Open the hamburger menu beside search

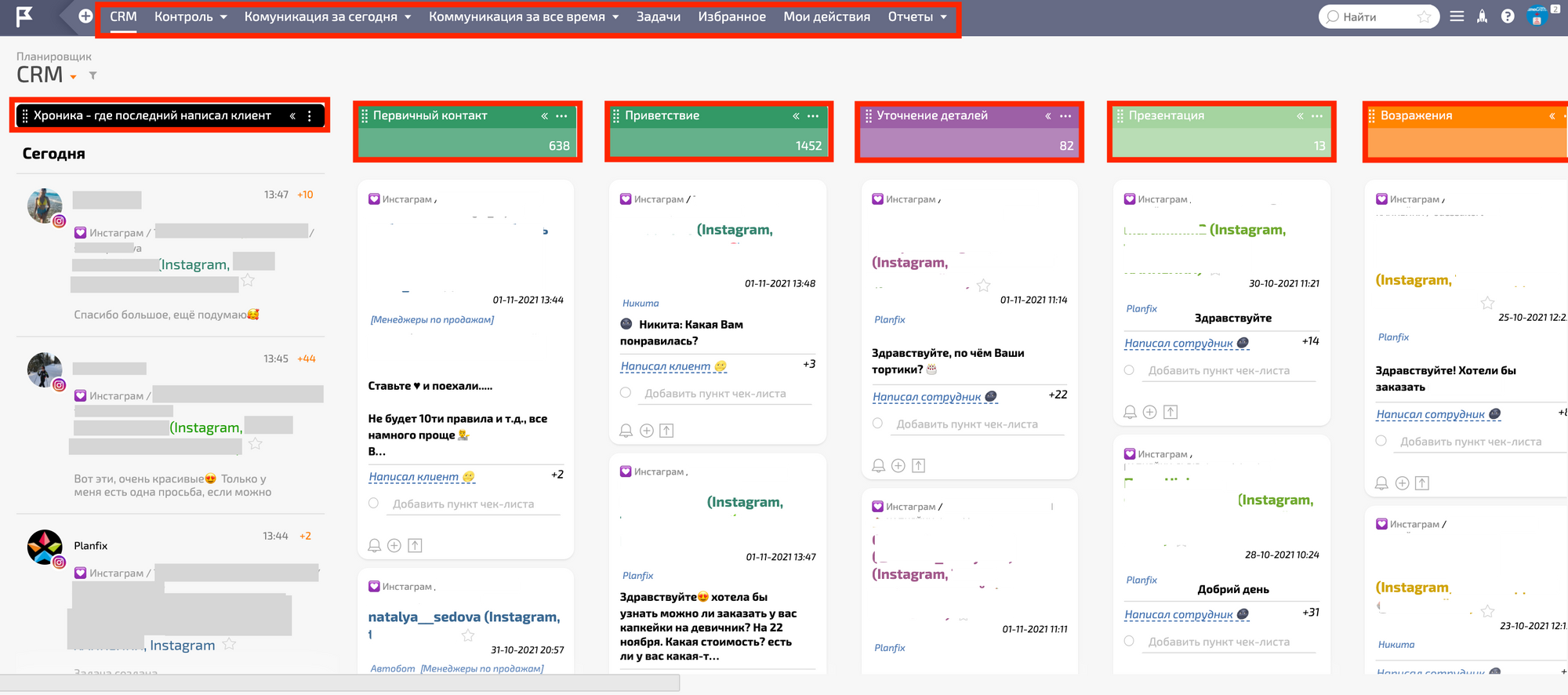(1457, 16)
